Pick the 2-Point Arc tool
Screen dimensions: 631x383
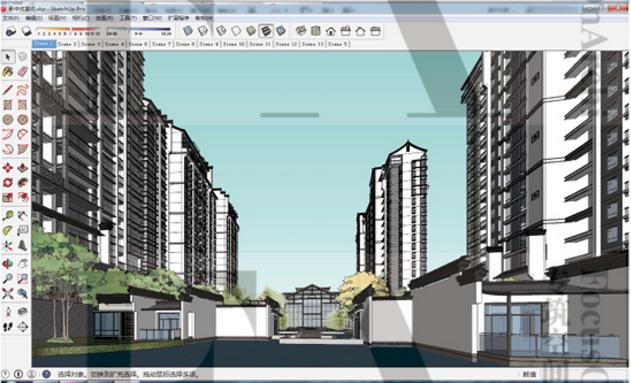pyautogui.click(x=23, y=134)
